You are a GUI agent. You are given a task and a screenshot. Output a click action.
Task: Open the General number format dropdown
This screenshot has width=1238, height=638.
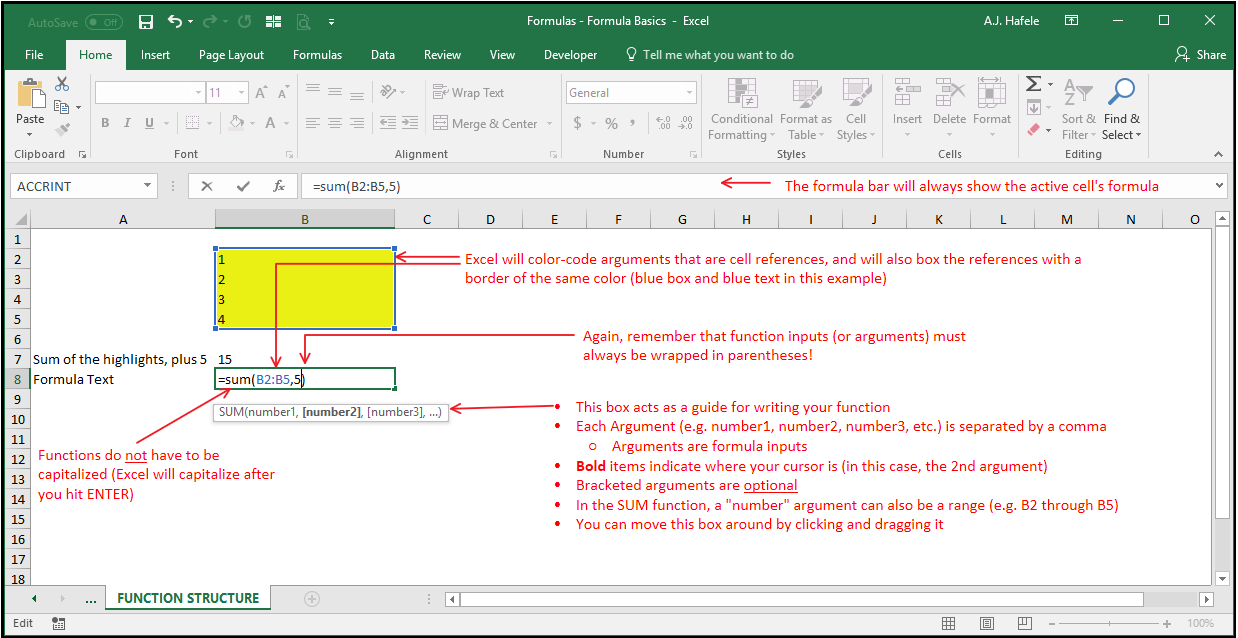click(689, 93)
